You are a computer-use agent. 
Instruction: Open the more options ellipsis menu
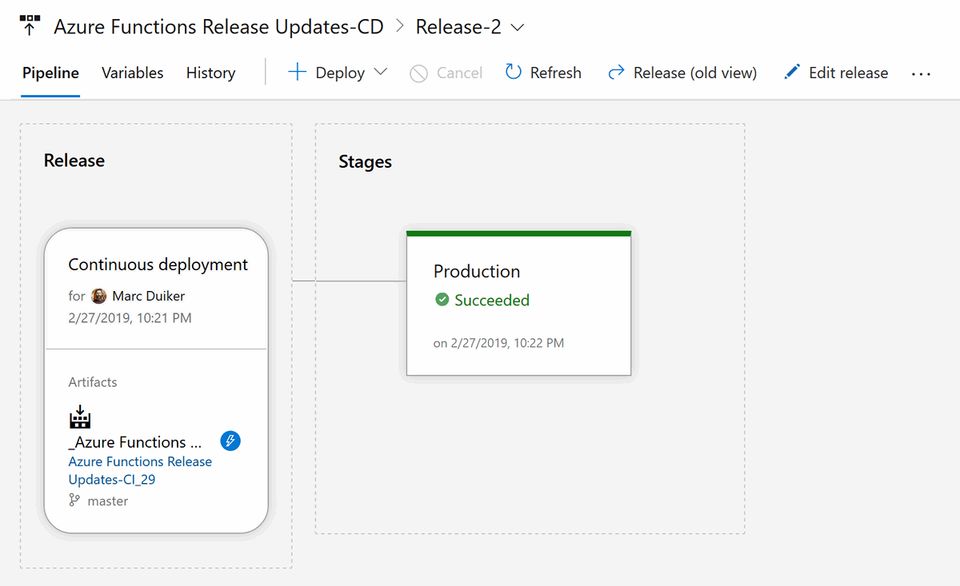click(x=921, y=74)
